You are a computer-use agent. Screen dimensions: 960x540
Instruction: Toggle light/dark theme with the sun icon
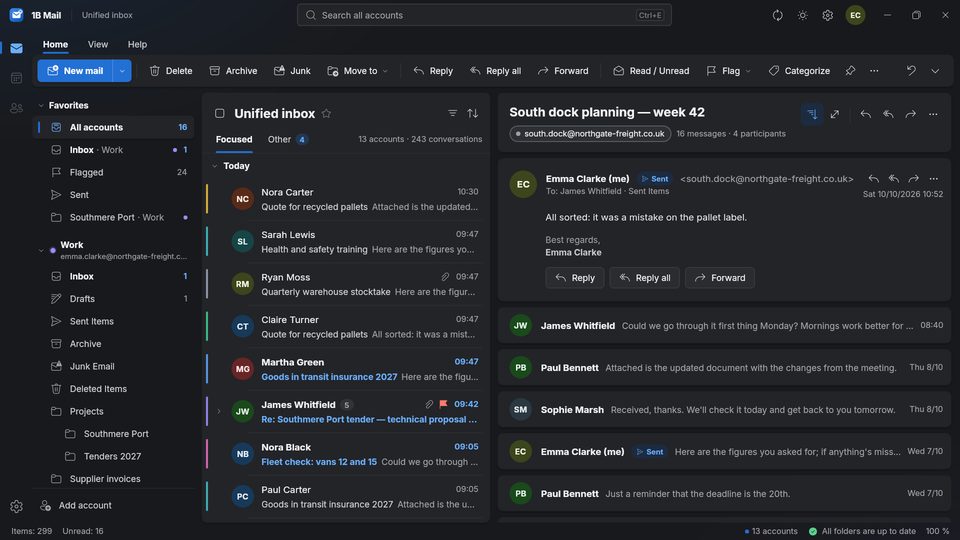(803, 15)
